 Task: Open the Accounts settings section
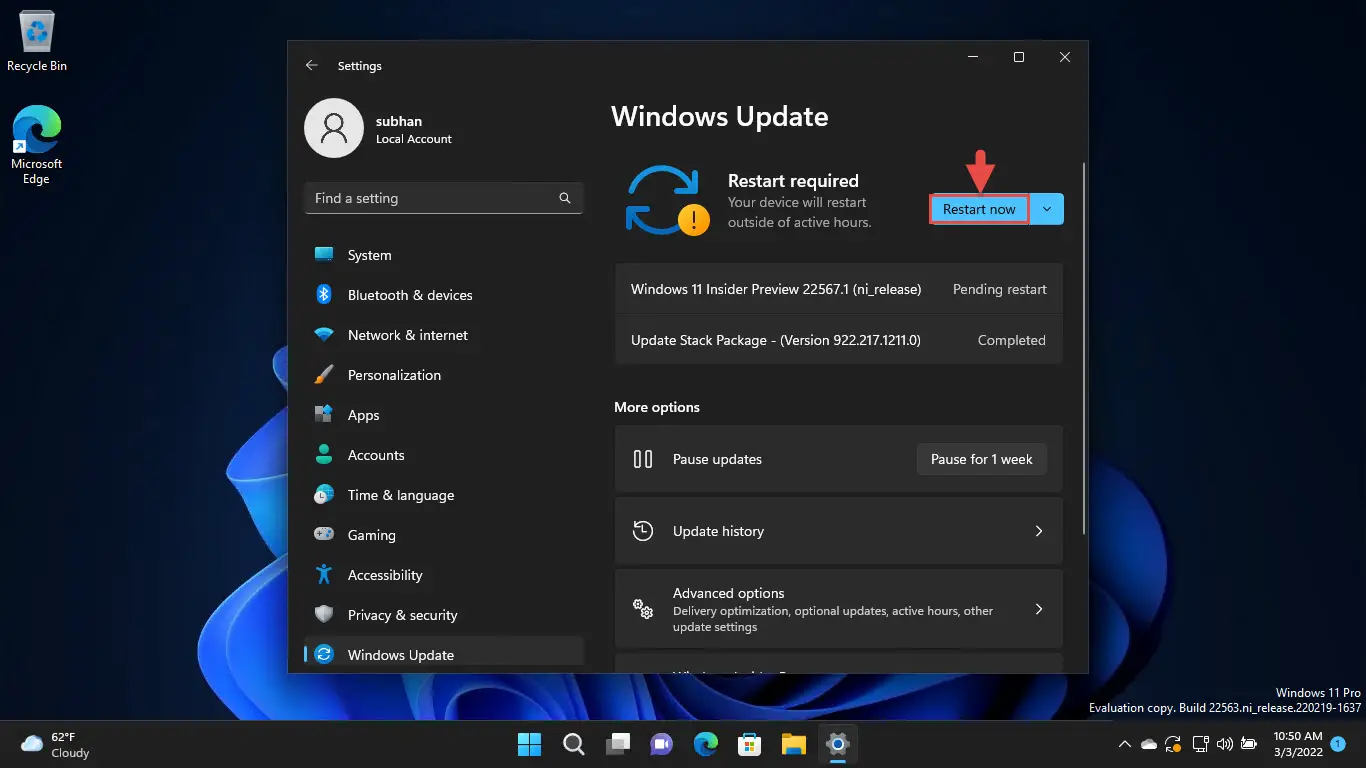376,455
